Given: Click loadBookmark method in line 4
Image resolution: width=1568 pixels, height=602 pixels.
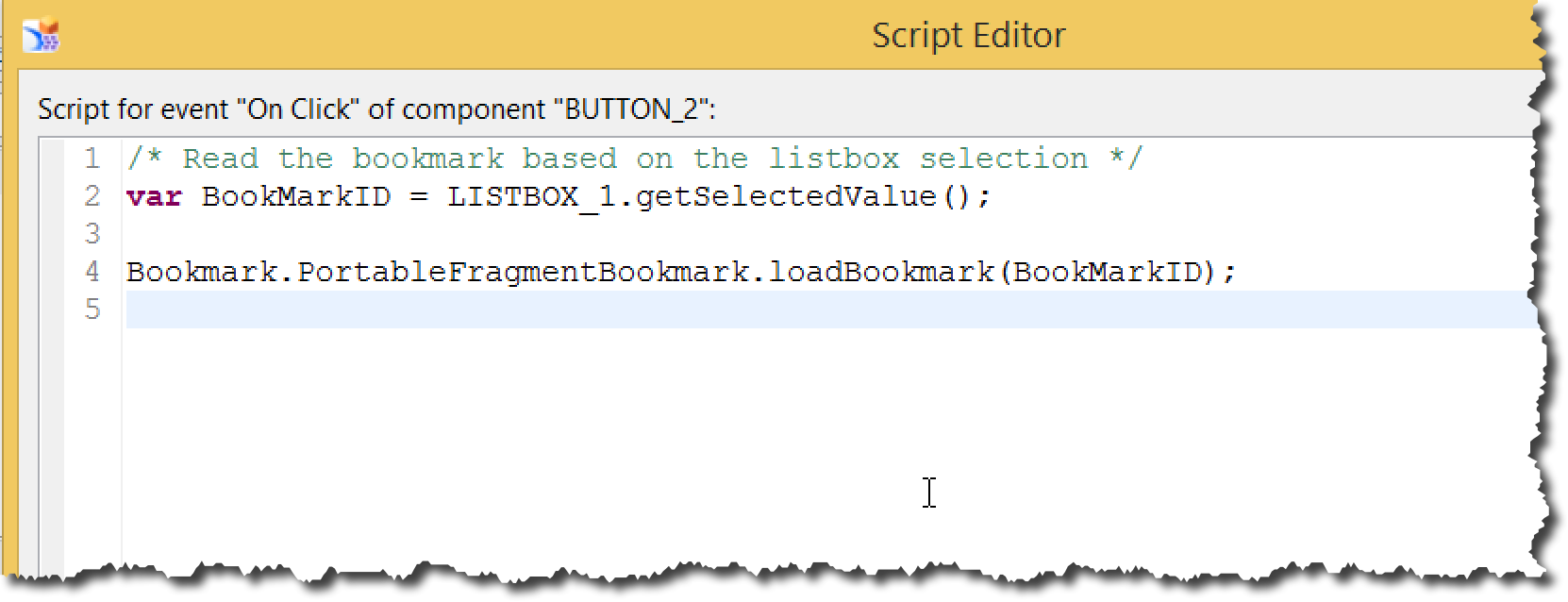Looking at the screenshot, I should pos(880,272).
